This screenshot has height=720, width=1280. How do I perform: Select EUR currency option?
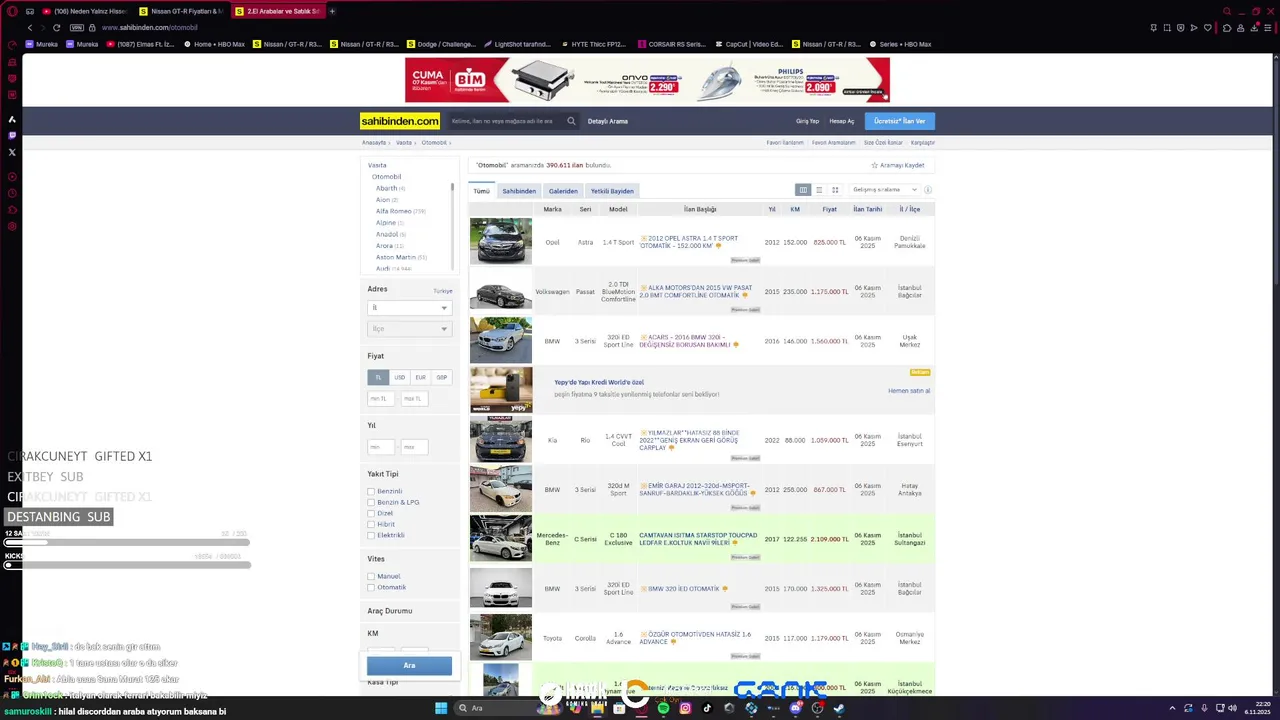[420, 377]
